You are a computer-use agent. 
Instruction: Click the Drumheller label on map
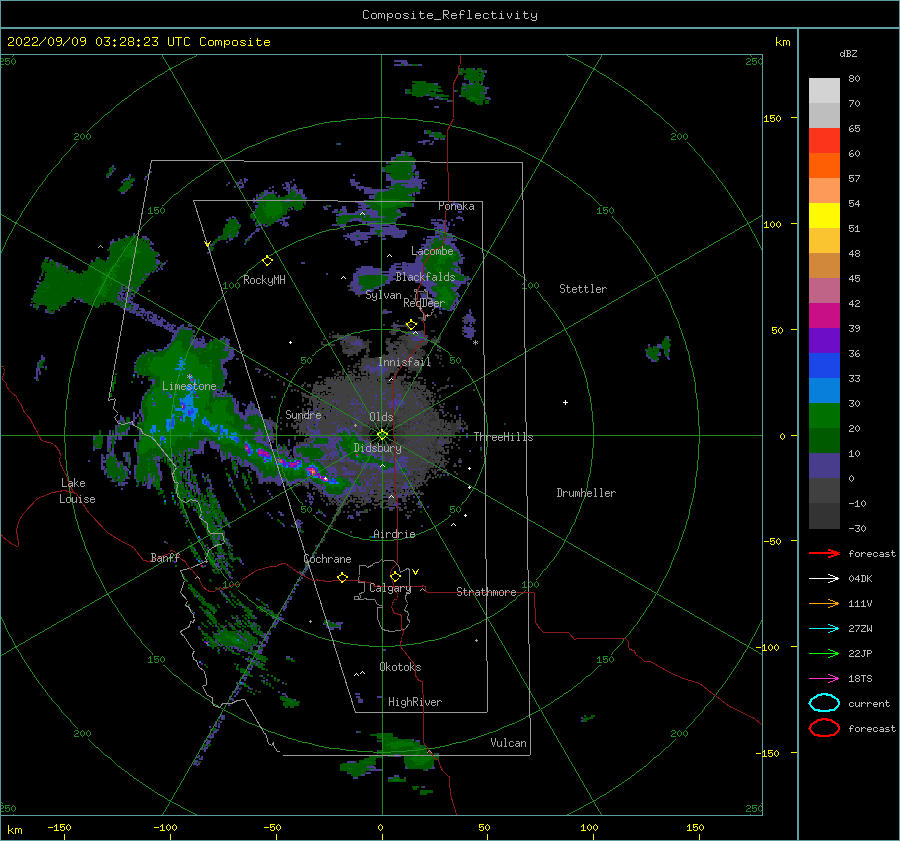point(586,493)
